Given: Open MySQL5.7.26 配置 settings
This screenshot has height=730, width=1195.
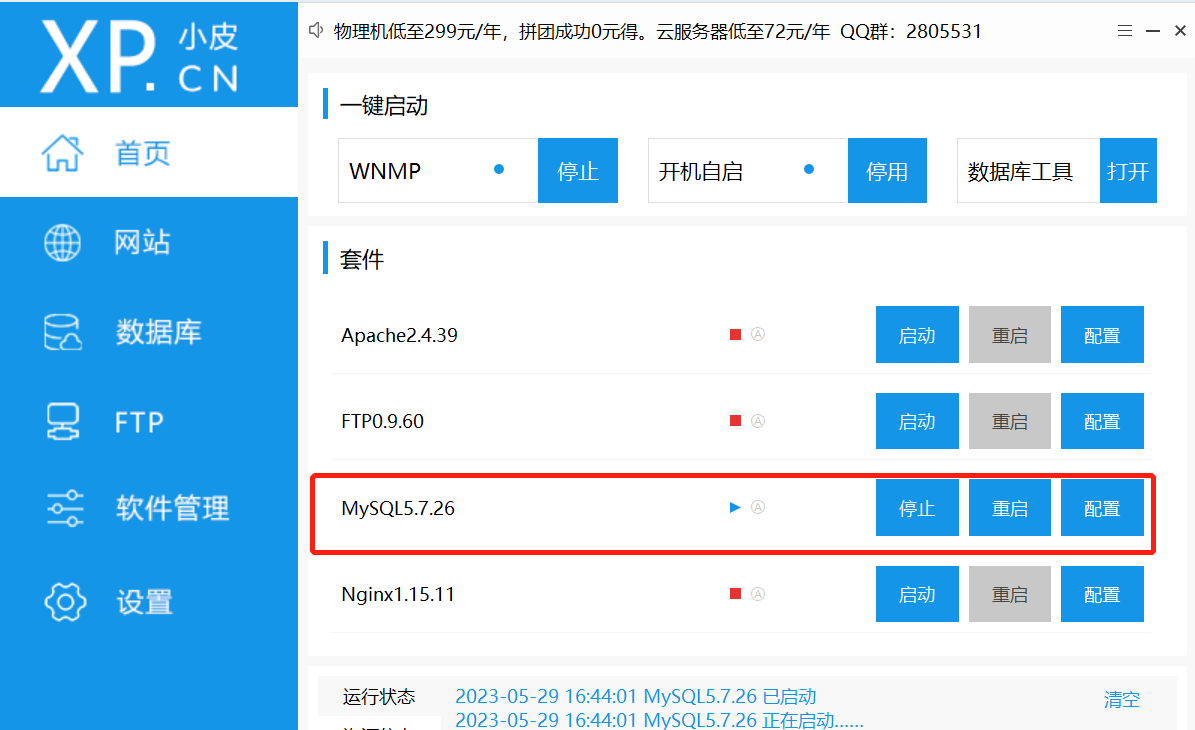Looking at the screenshot, I should coord(1102,507).
